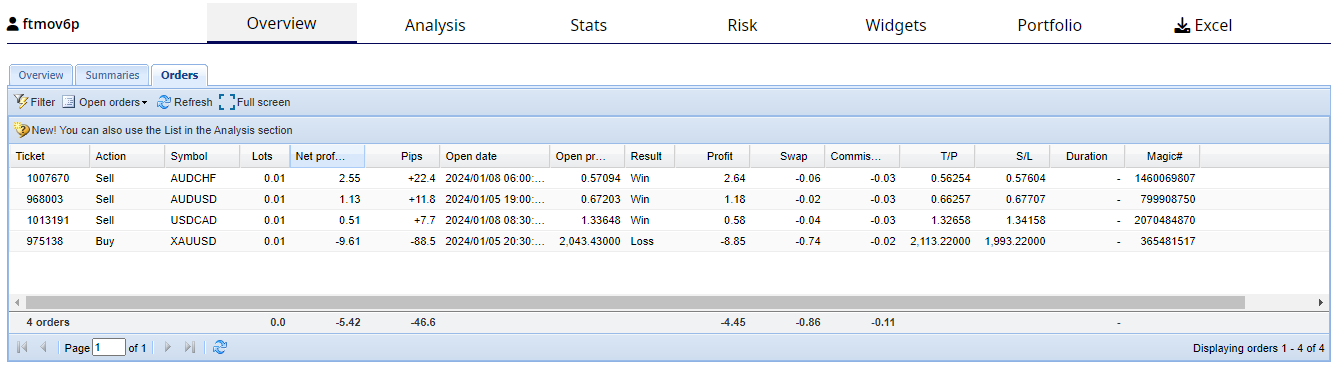Sort by the Profit column header
This screenshot has width=1340, height=375.
click(712, 156)
